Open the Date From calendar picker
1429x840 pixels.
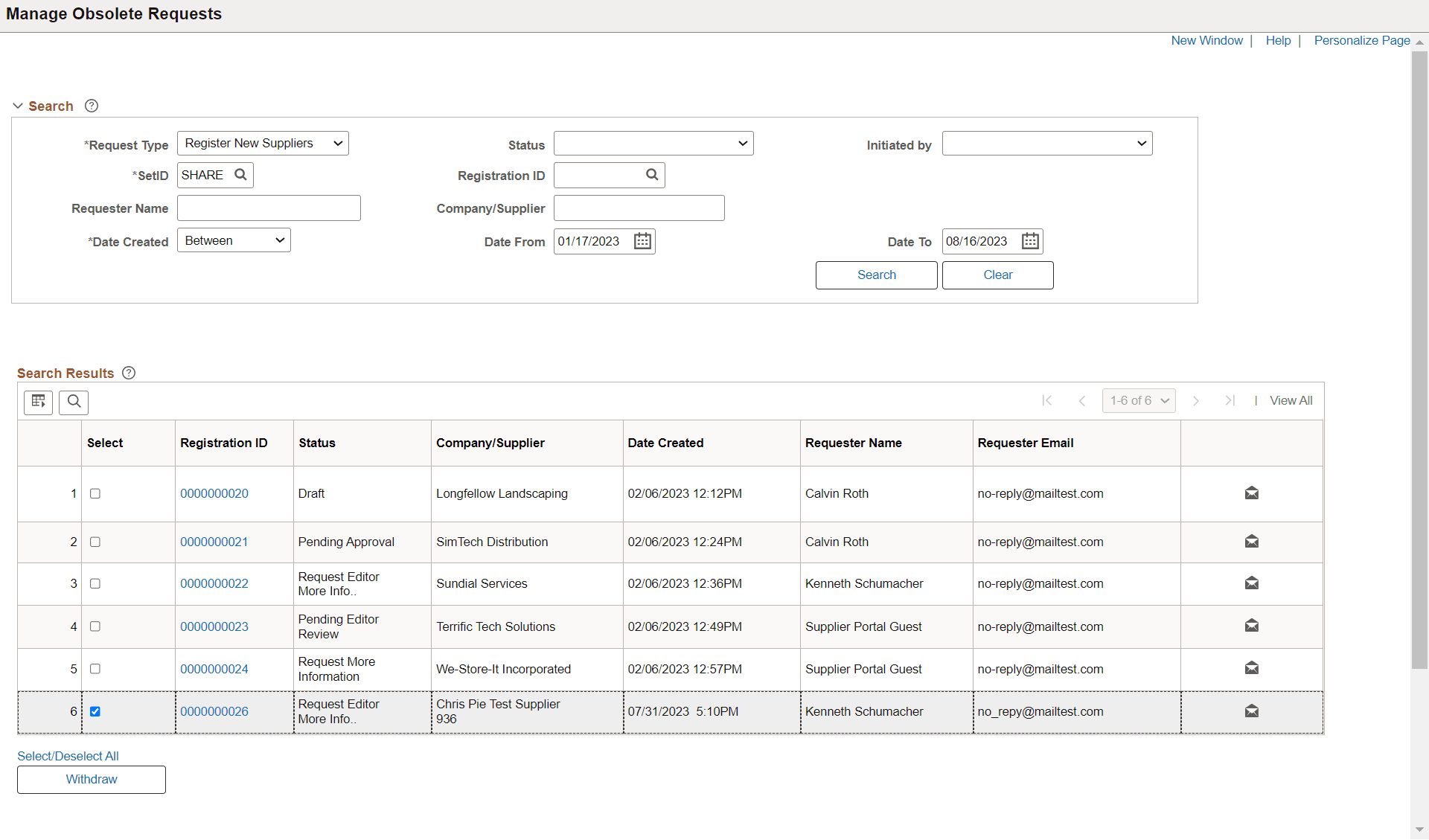click(642, 240)
